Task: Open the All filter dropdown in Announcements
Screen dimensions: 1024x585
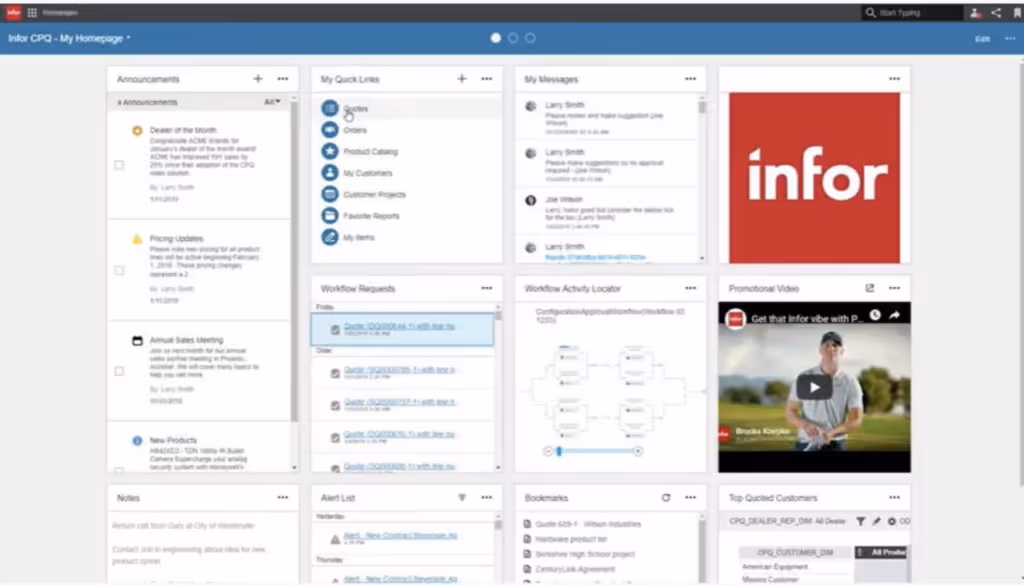Action: coord(272,102)
